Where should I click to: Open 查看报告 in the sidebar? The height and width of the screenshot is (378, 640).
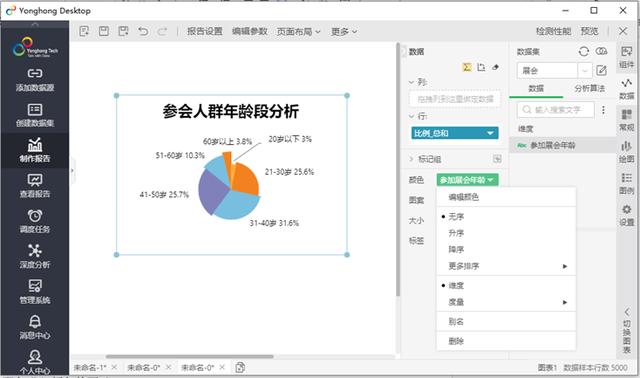coord(35,186)
